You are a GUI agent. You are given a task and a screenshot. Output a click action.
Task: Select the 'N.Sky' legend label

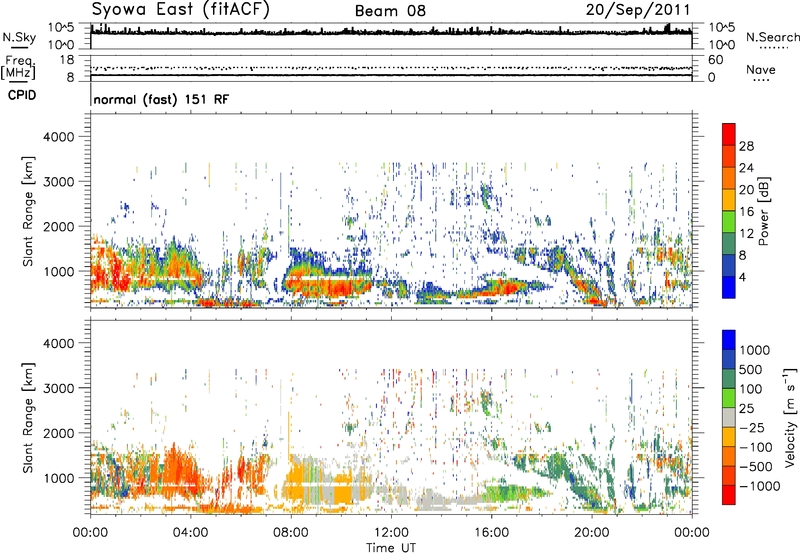tap(19, 37)
